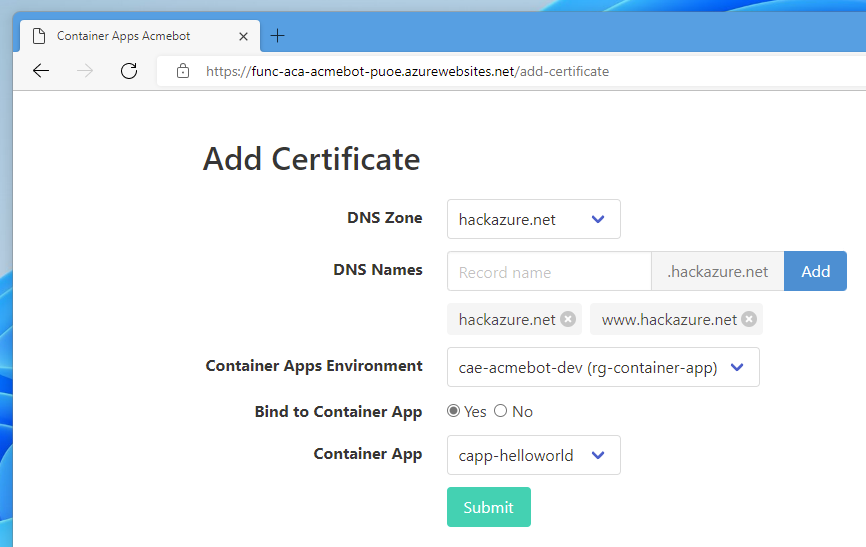The height and width of the screenshot is (547, 866).
Task: Focus the address bar URL
Action: click(x=407, y=71)
